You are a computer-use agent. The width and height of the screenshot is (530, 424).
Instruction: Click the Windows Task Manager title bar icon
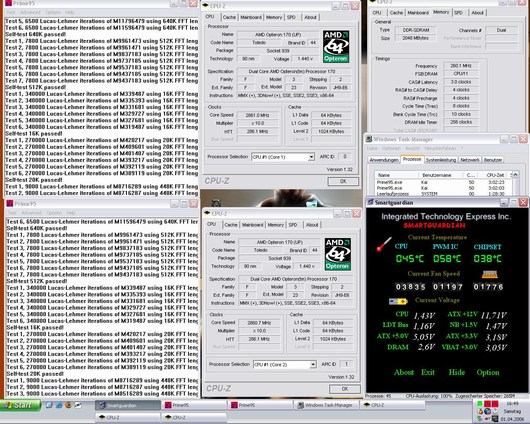pos(369,139)
